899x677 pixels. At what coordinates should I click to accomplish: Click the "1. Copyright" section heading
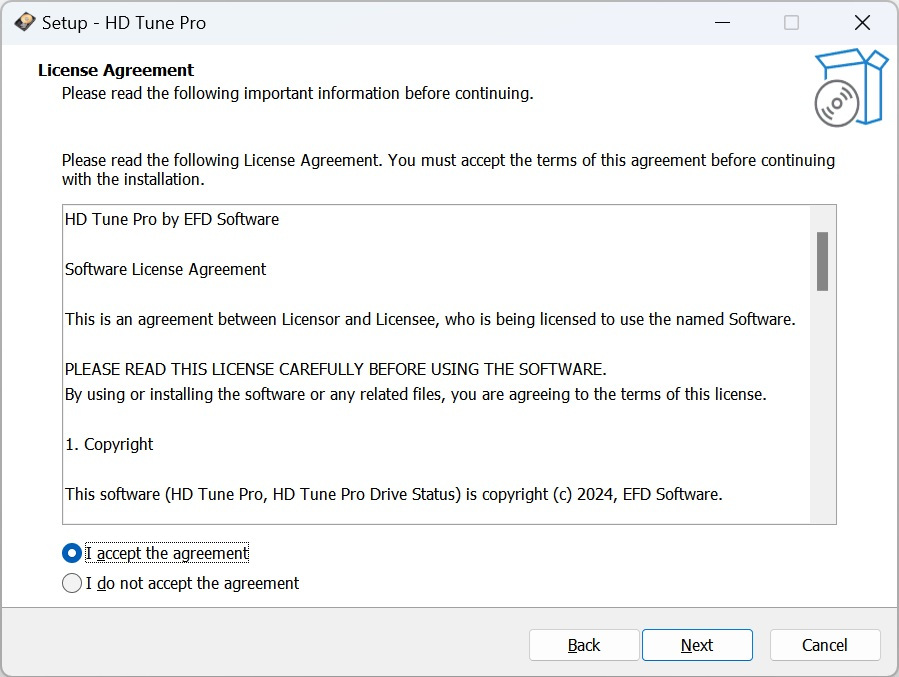click(110, 444)
